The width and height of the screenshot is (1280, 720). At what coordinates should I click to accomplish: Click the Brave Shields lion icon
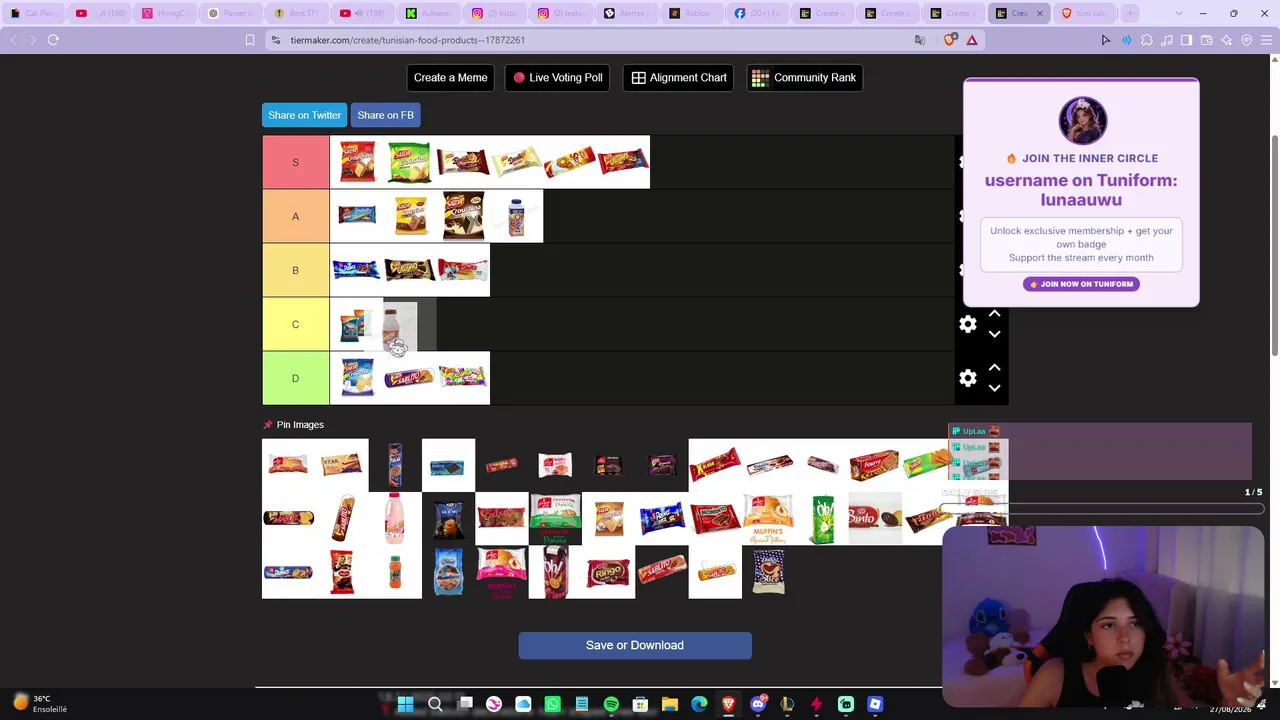(949, 40)
